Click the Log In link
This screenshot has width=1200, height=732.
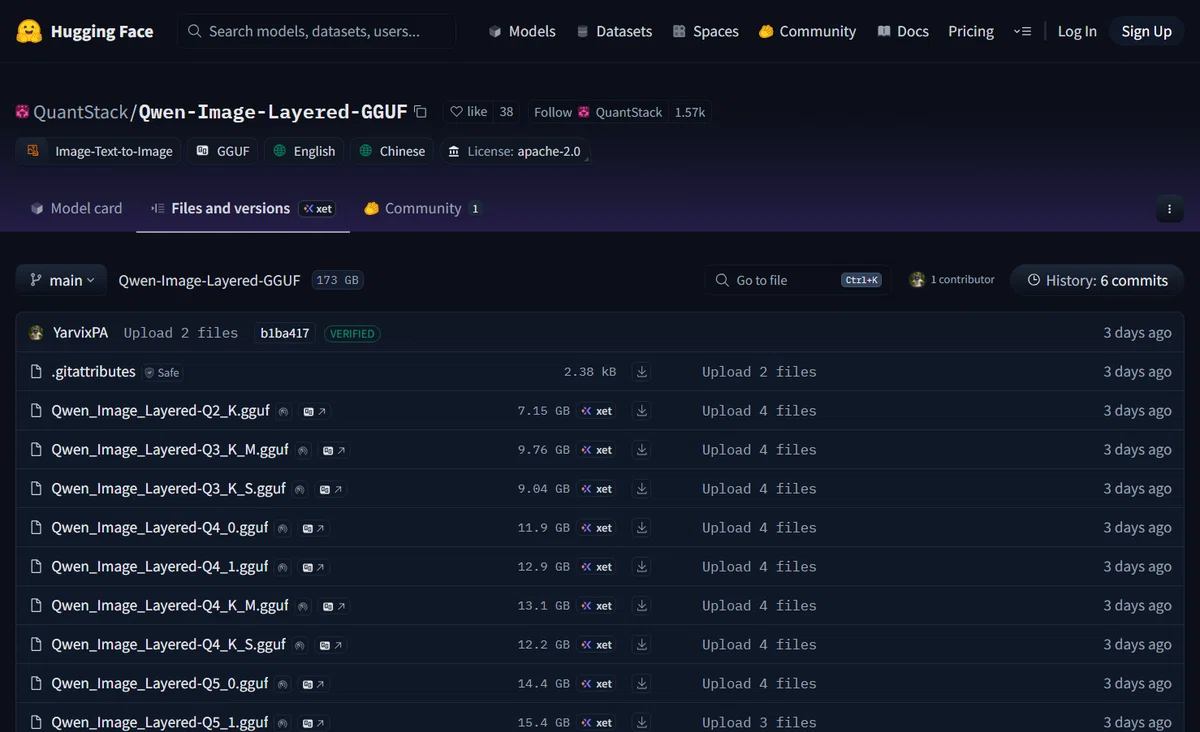[x=1077, y=31]
